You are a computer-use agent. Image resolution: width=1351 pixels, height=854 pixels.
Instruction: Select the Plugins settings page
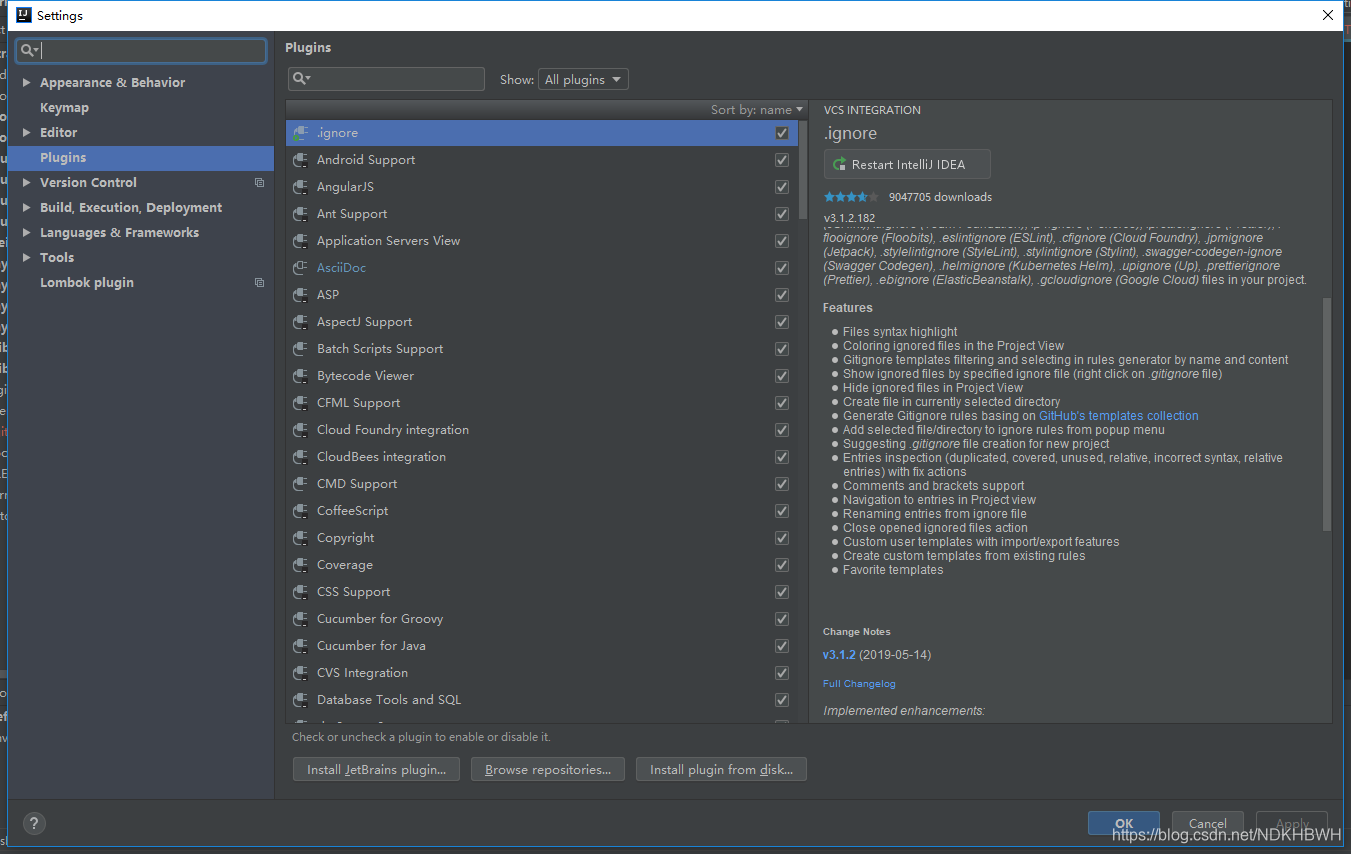[141, 158]
